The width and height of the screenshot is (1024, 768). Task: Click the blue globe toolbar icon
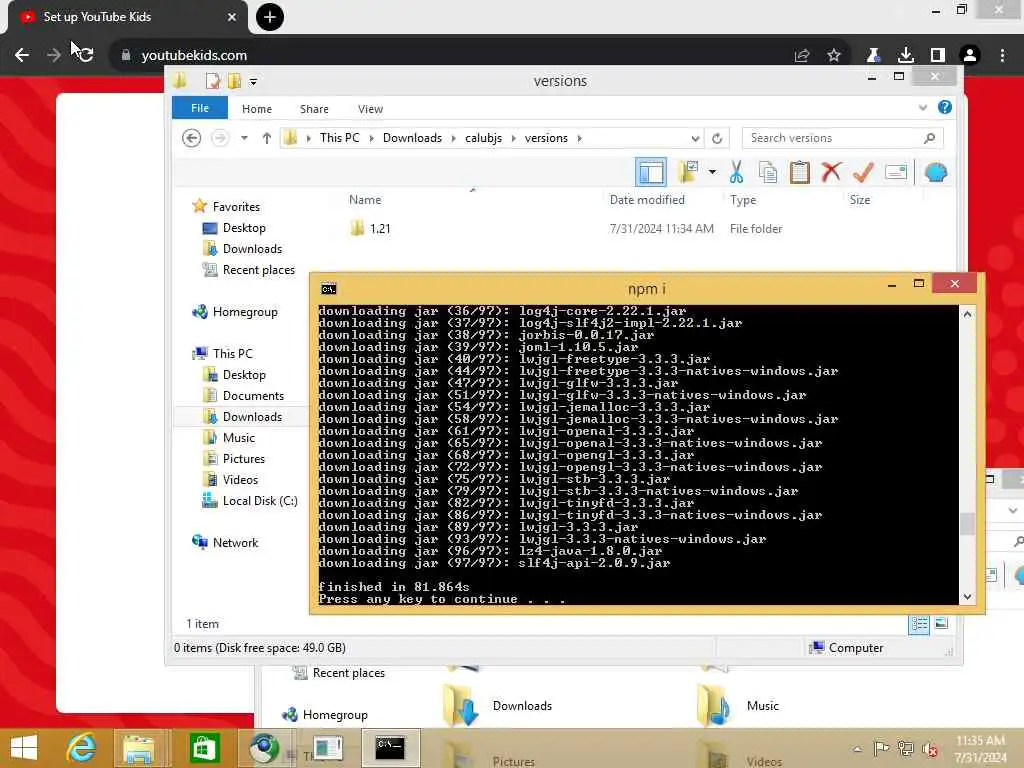point(936,172)
